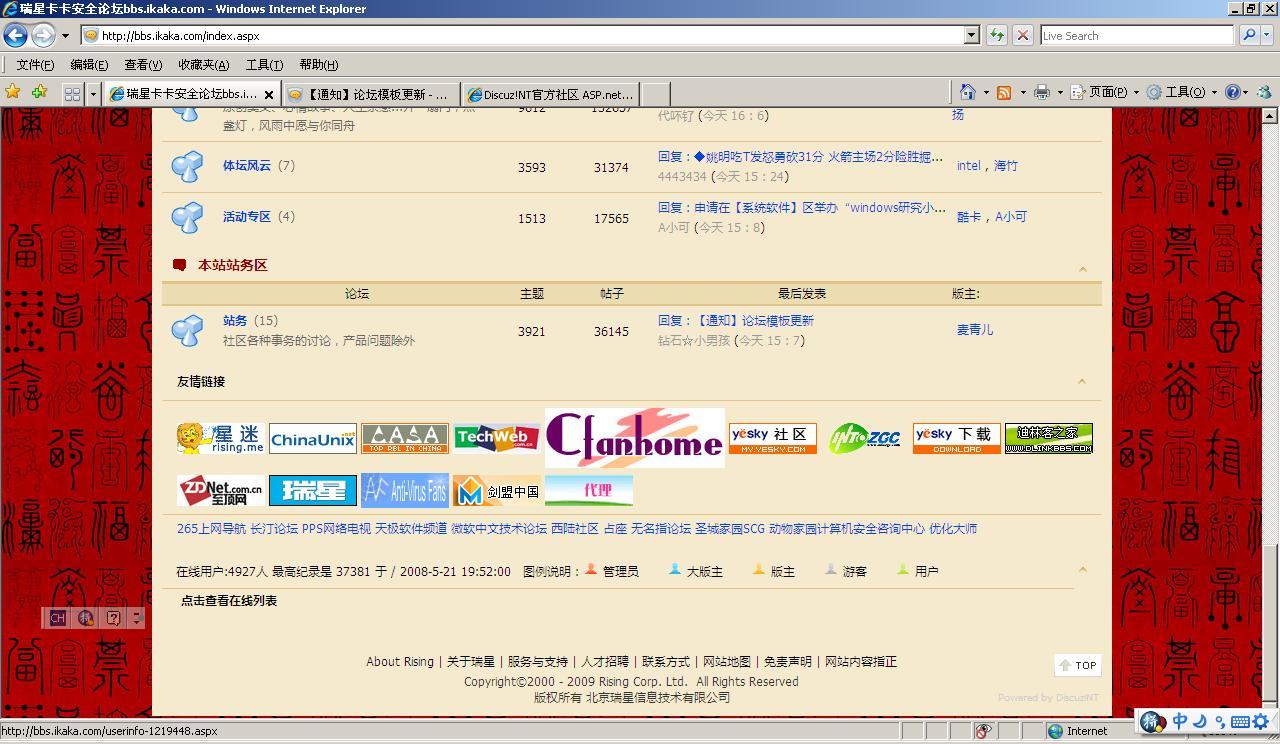Open the 星迷 rising.me banner

[221, 438]
